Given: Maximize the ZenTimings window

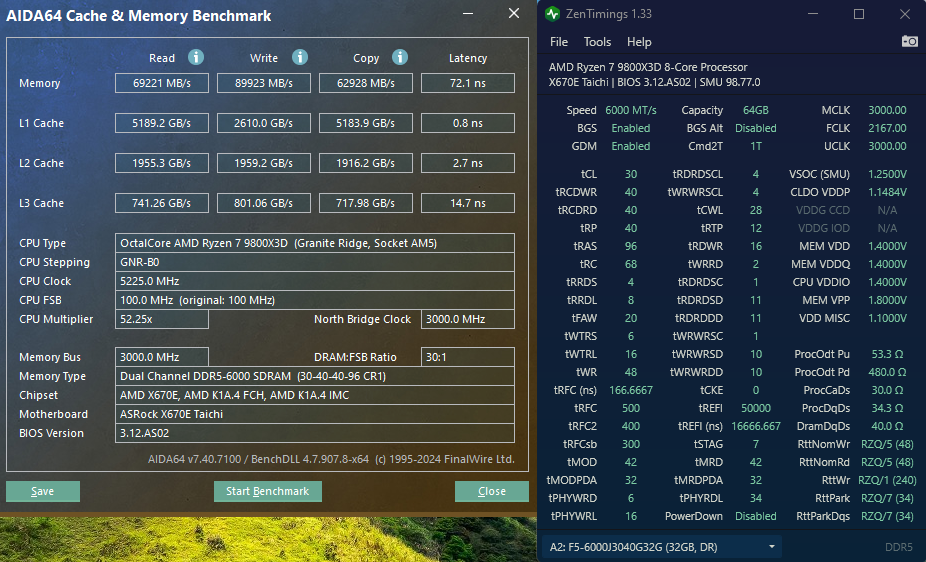Looking at the screenshot, I should (859, 14).
